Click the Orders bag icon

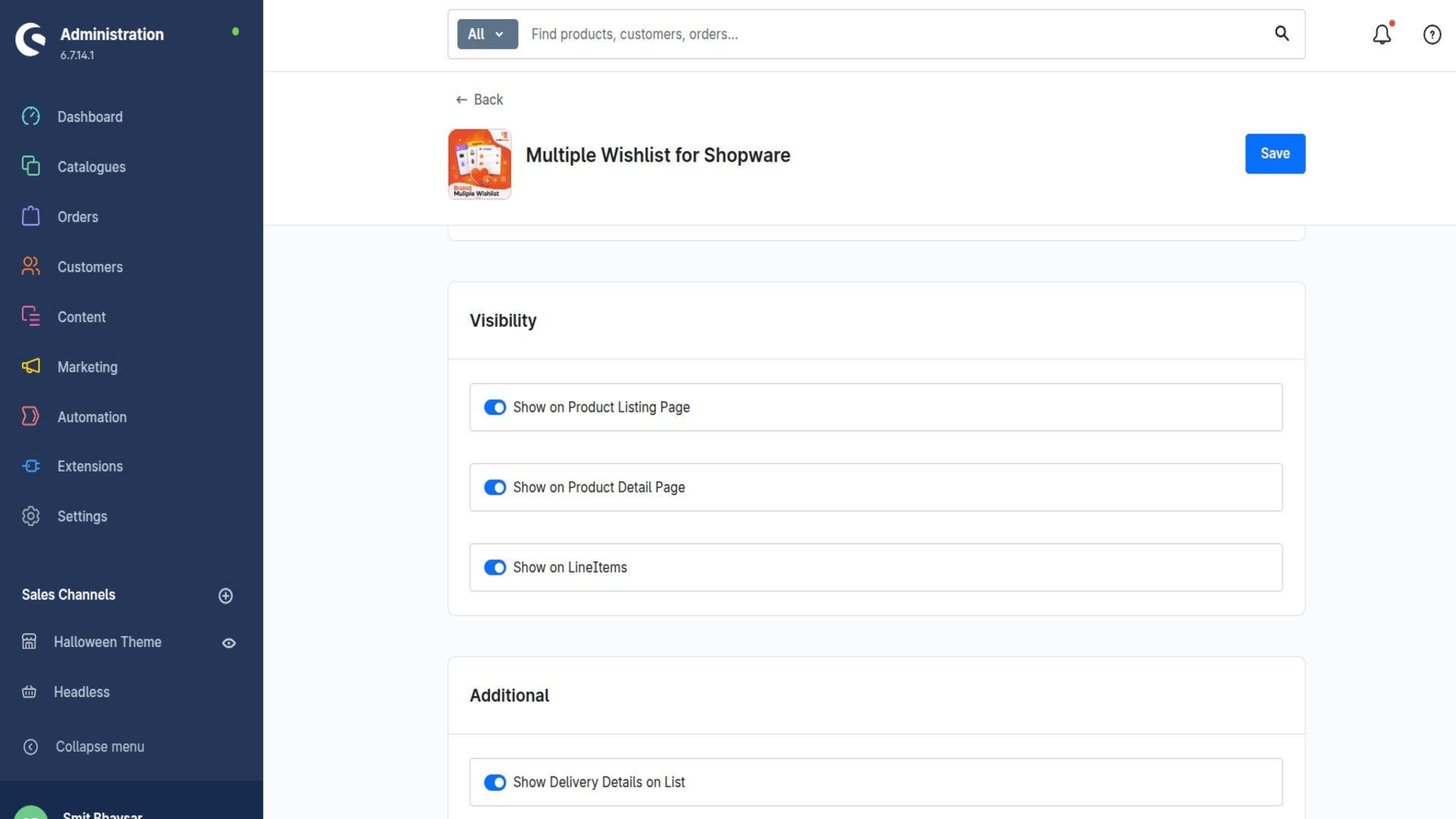30,216
